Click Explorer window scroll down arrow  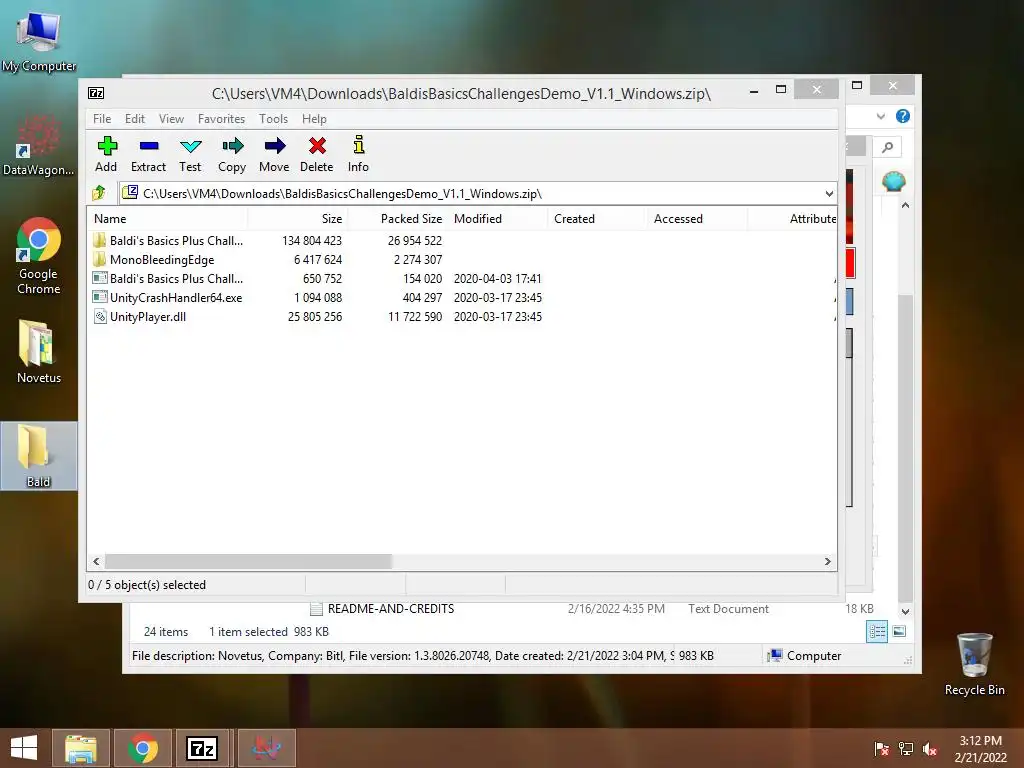(x=905, y=612)
